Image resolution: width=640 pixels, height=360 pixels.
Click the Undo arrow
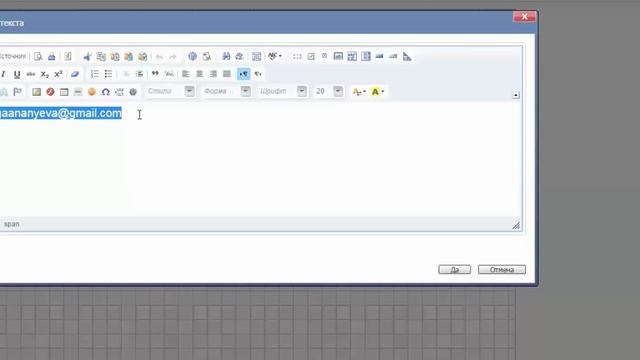tap(159, 56)
